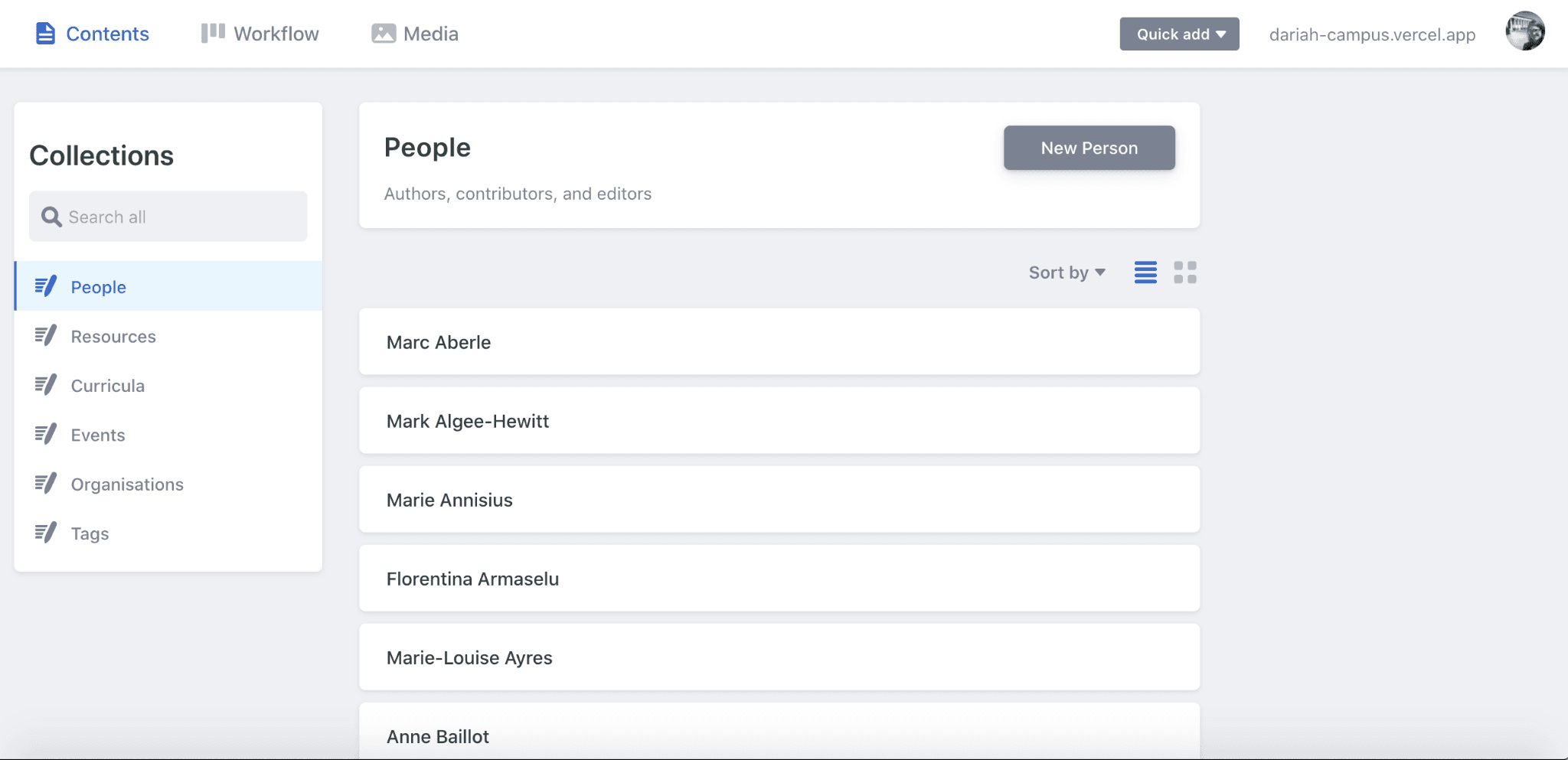Click the New Person button
The image size is (1568, 760).
tap(1089, 148)
